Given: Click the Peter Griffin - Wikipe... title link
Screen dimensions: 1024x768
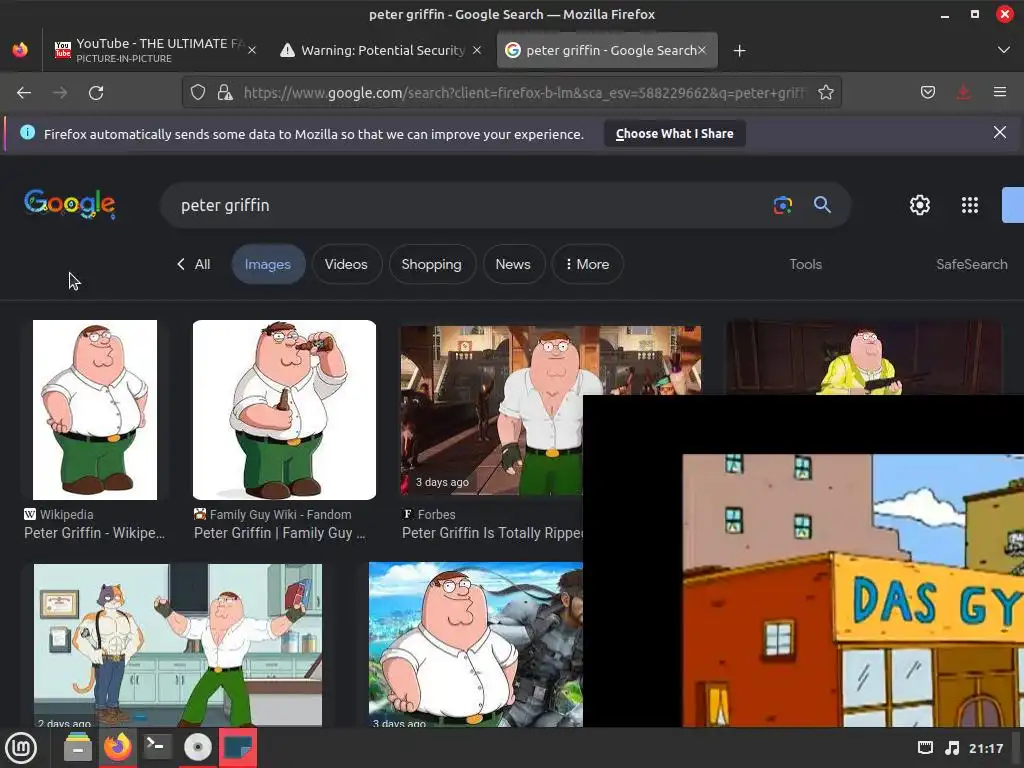Looking at the screenshot, I should point(94,533).
